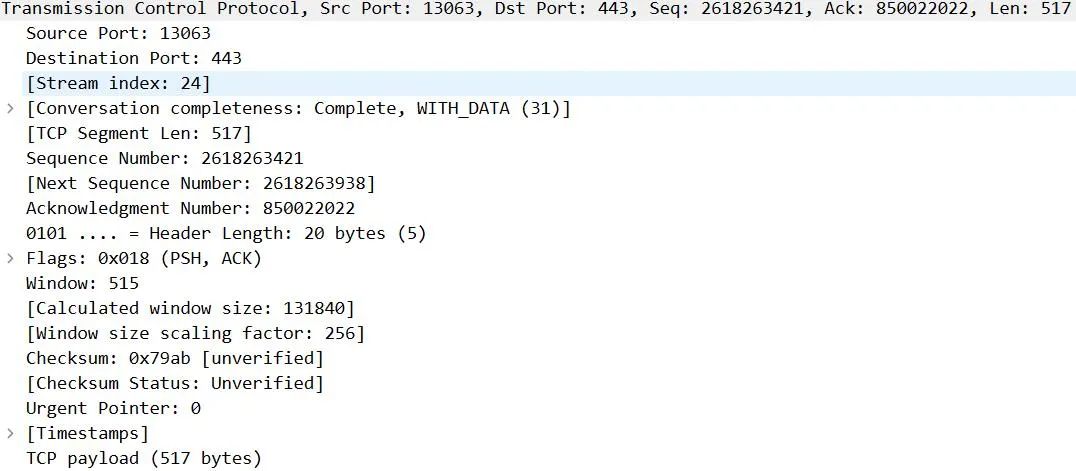1076x471 pixels.
Task: Select the Flags (PSH, ACK) row text
Action: 144,258
